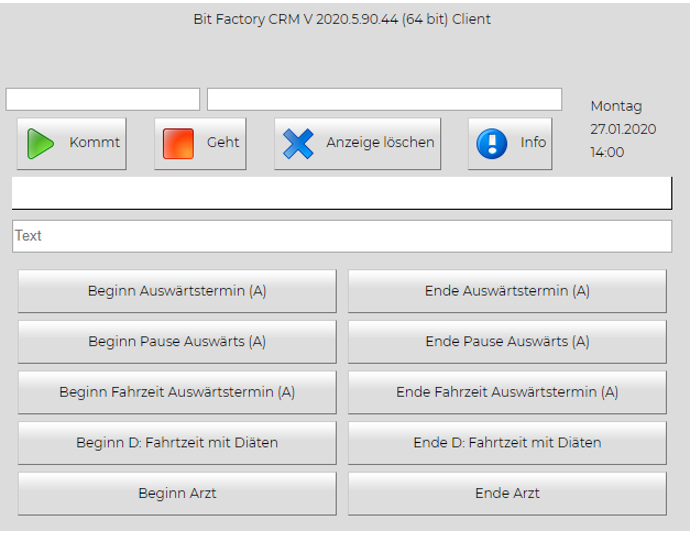The height and width of the screenshot is (536, 694).
Task: Select Ende Pause Auswärts (A)
Action: pyautogui.click(x=507, y=341)
